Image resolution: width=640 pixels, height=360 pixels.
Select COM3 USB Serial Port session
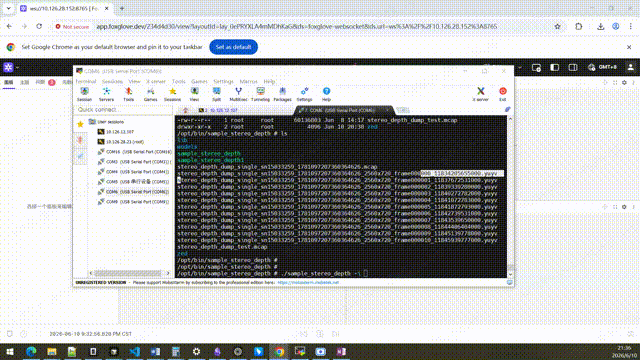(135, 162)
